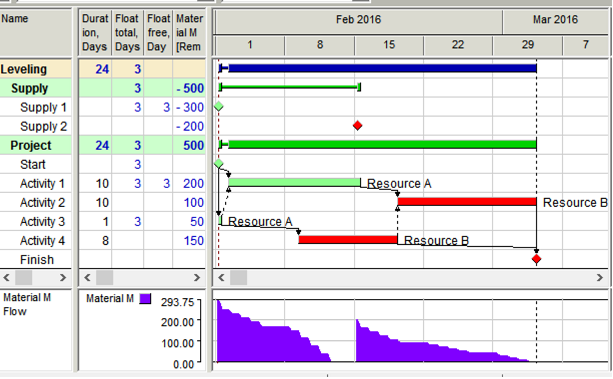
Task: Select the light green Activity 1 bar
Action: (294, 182)
